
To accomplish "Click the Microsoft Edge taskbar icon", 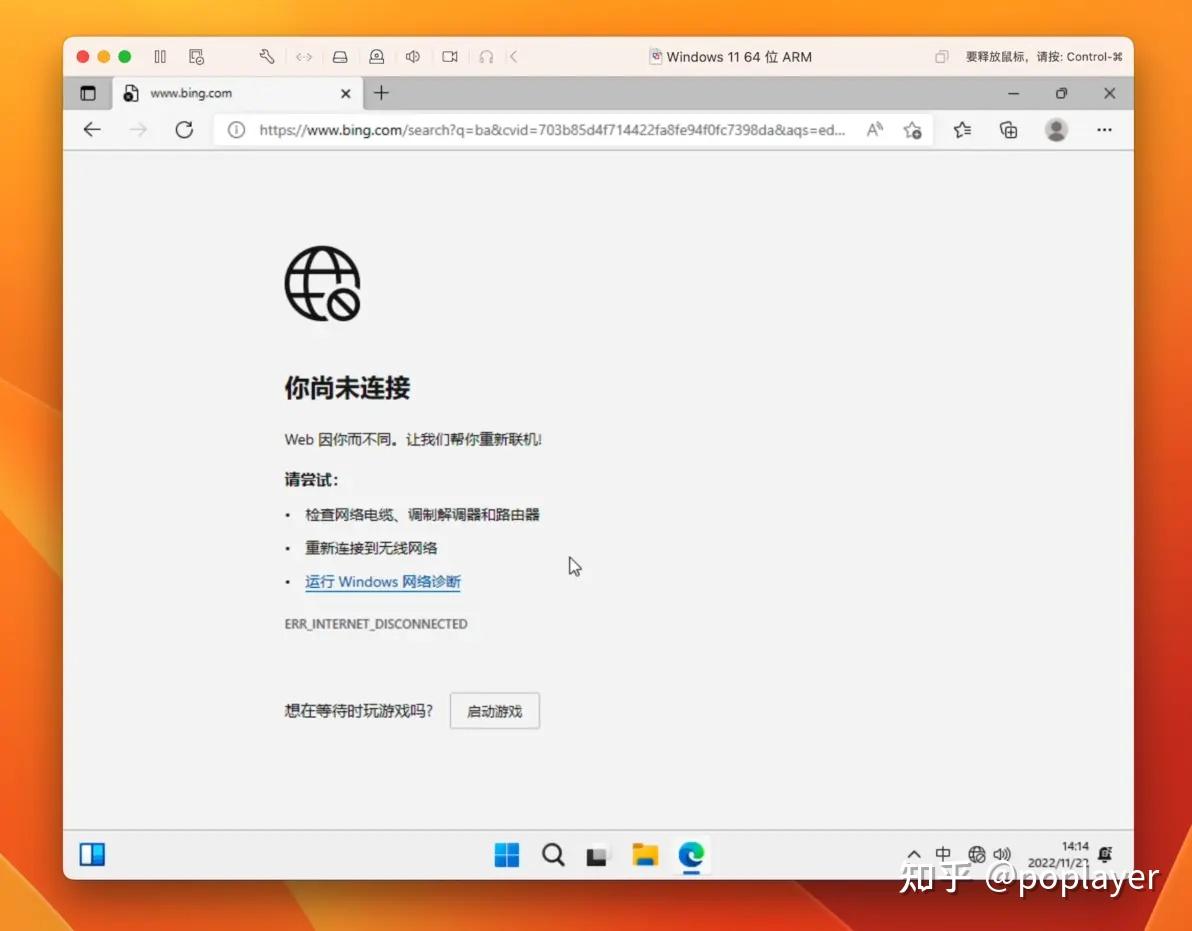I will click(x=691, y=855).
